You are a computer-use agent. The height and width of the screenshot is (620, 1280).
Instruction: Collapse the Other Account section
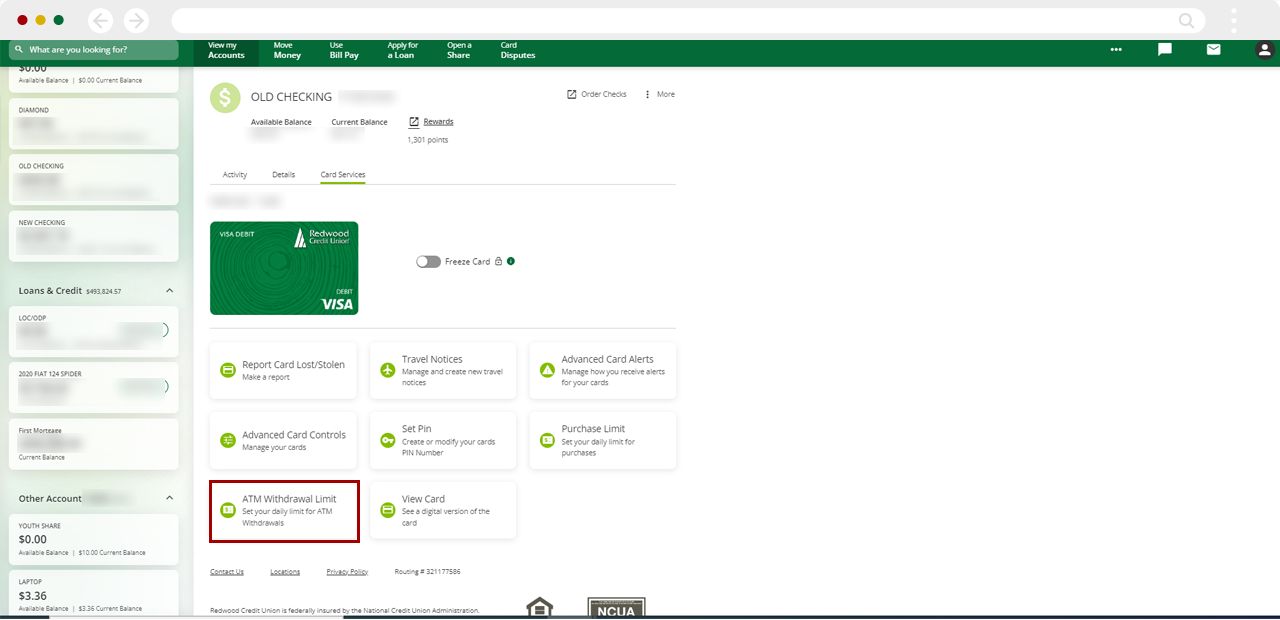[x=169, y=498]
